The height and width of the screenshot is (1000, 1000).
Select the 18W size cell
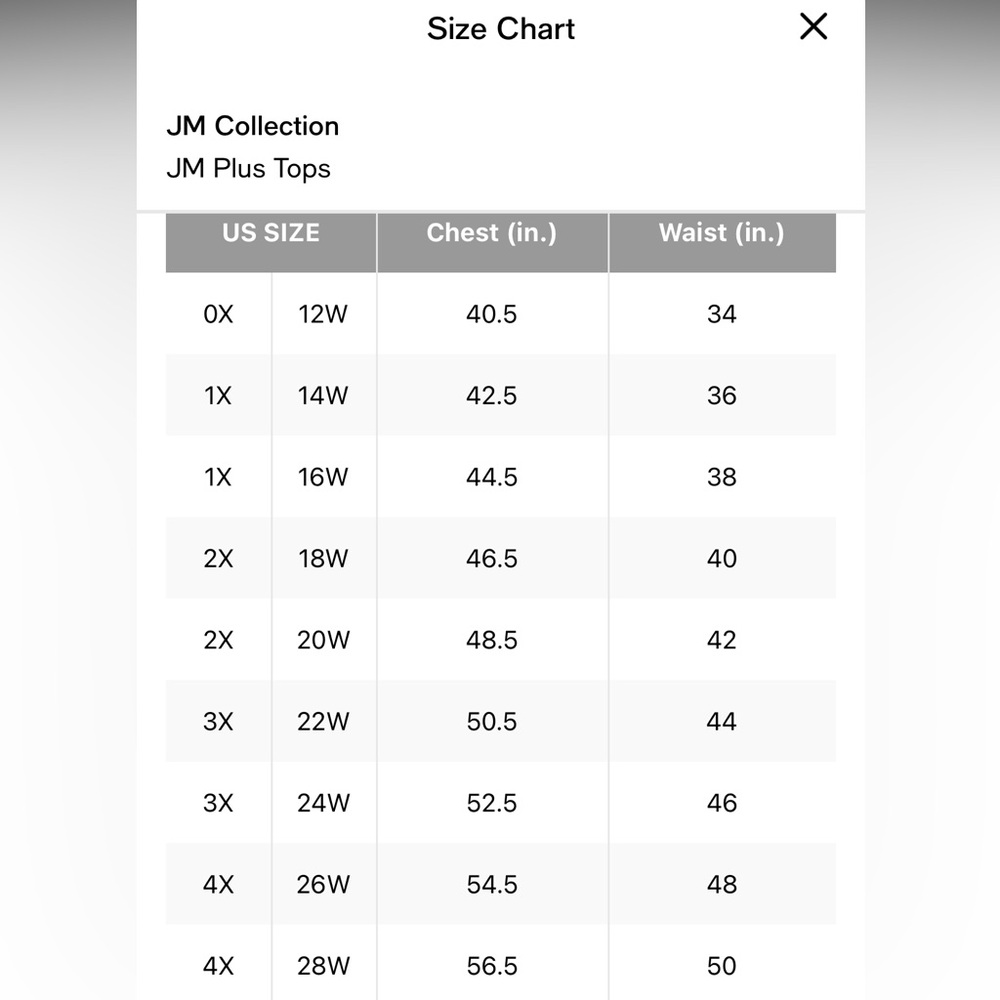click(x=323, y=559)
